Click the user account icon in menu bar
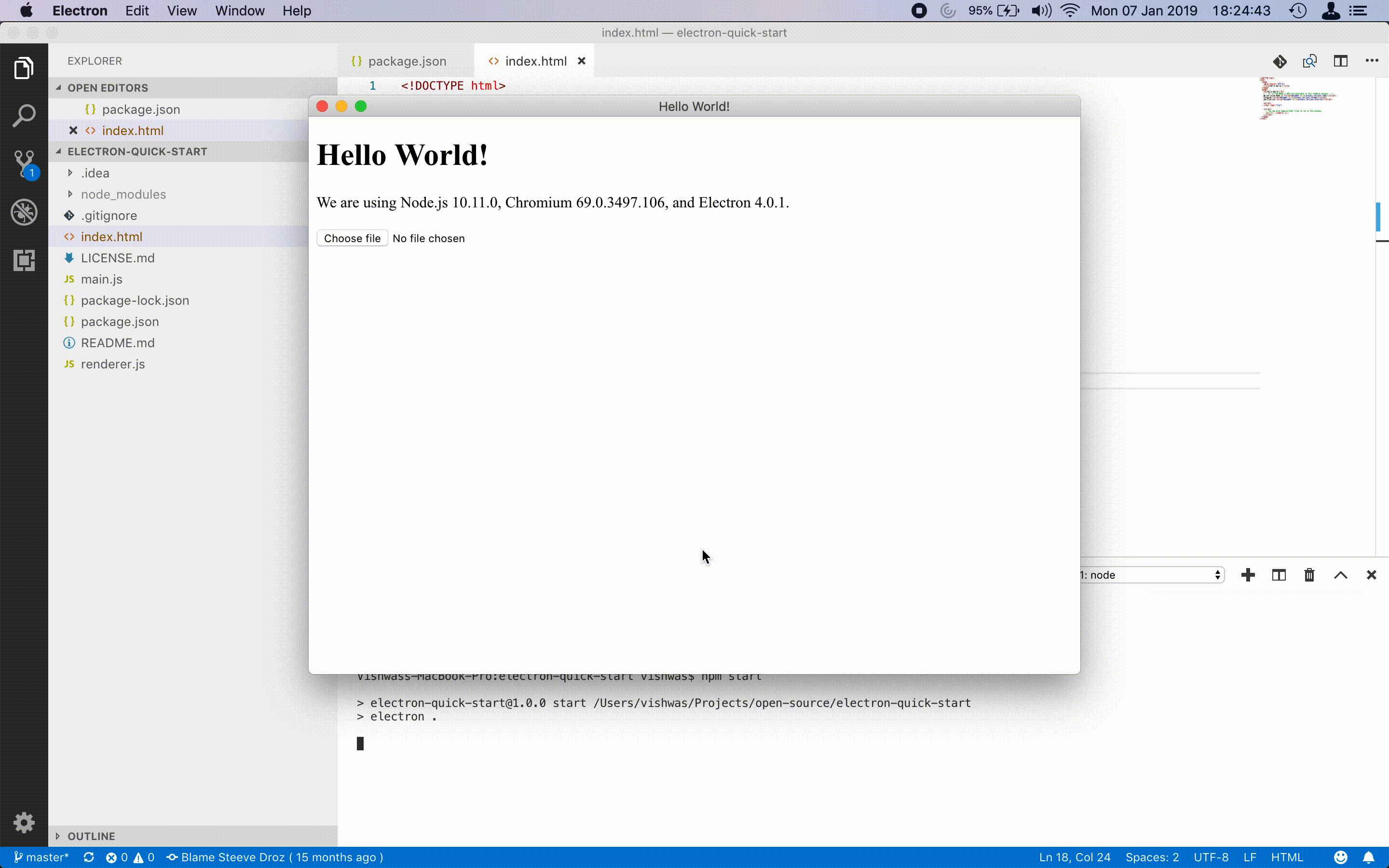 pos(1331,11)
